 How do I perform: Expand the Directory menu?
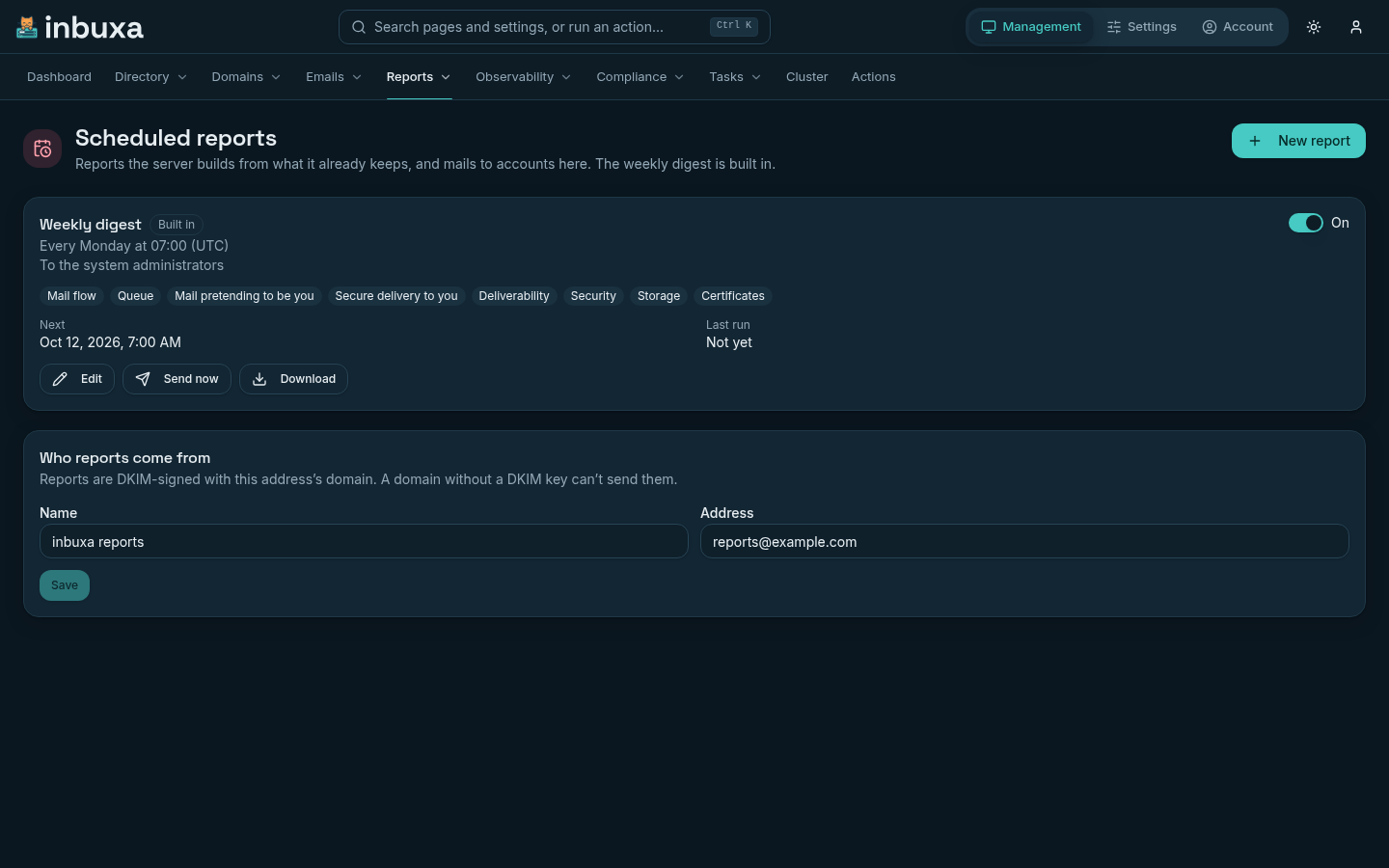tap(150, 77)
